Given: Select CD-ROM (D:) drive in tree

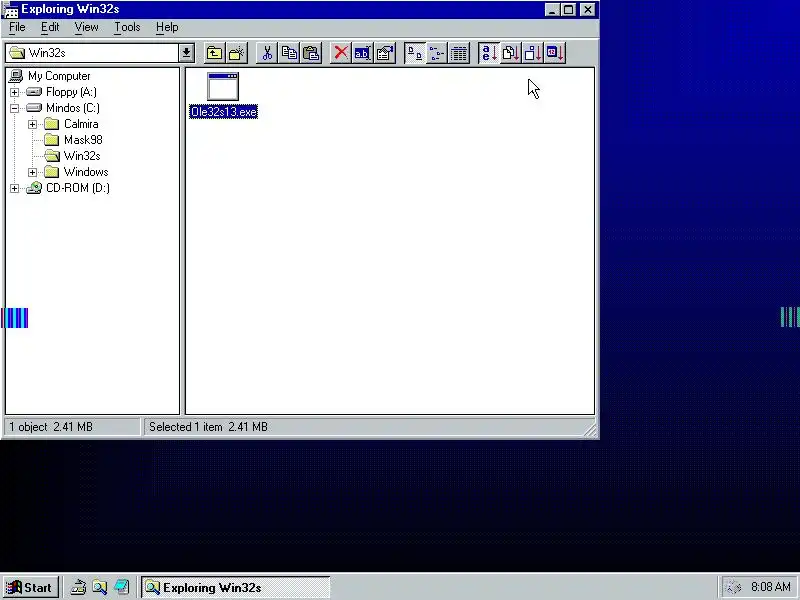Looking at the screenshot, I should point(78,188).
